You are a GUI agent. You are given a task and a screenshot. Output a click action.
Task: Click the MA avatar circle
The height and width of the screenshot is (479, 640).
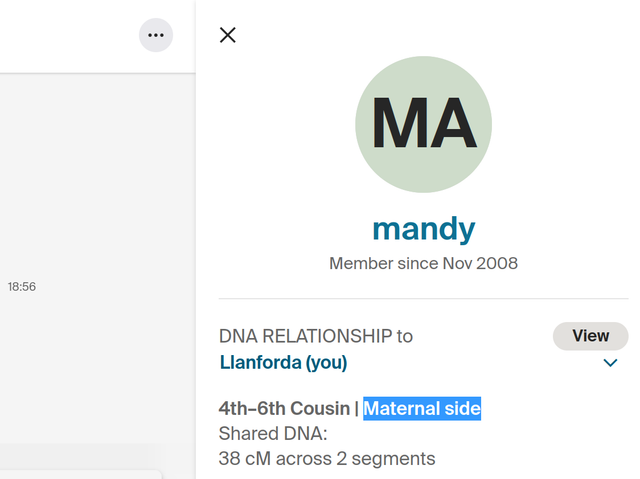pos(423,123)
